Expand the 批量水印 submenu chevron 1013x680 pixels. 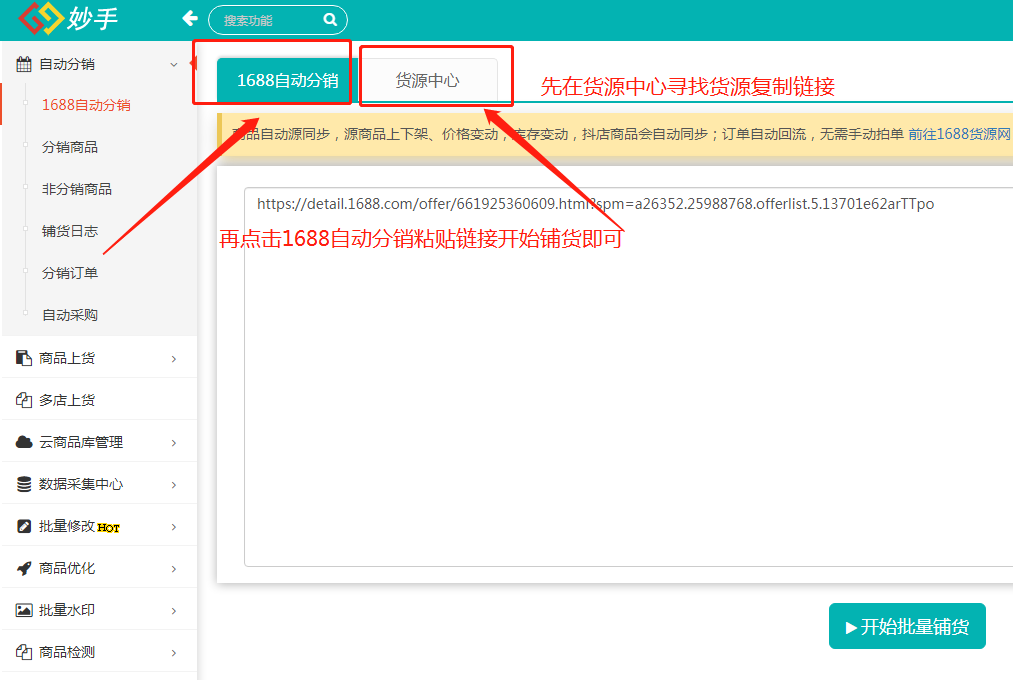click(174, 611)
